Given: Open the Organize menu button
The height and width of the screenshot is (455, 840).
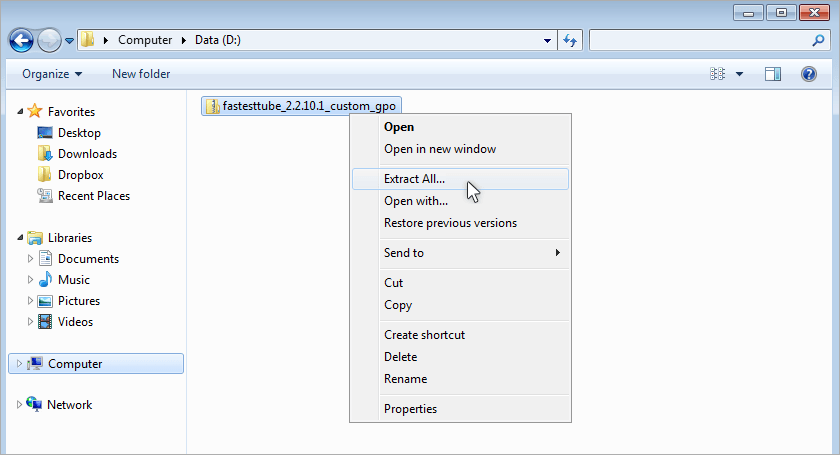Looking at the screenshot, I should 52,74.
